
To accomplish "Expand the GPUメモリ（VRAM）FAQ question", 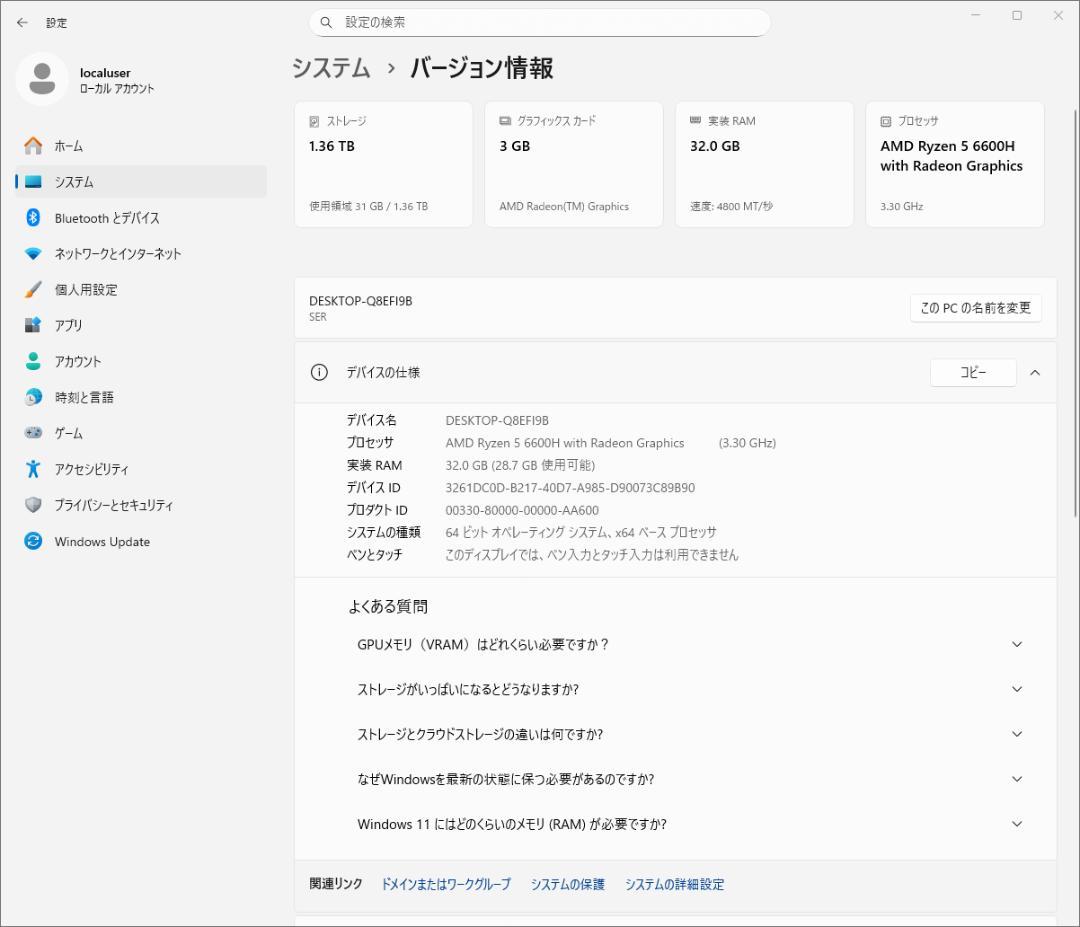I will click(1017, 644).
